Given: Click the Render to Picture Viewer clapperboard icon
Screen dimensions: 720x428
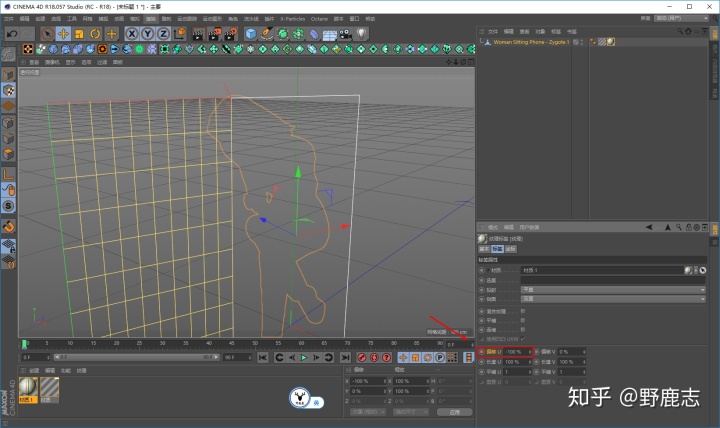Looking at the screenshot, I should tap(214, 34).
